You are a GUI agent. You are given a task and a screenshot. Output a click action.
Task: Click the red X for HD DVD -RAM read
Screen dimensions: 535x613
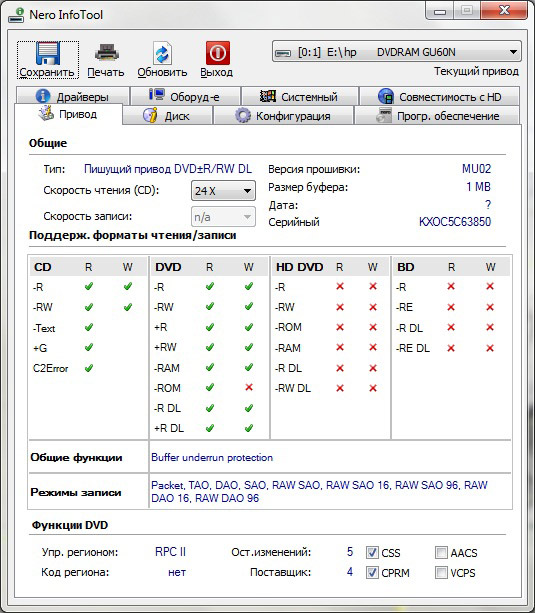(340, 347)
